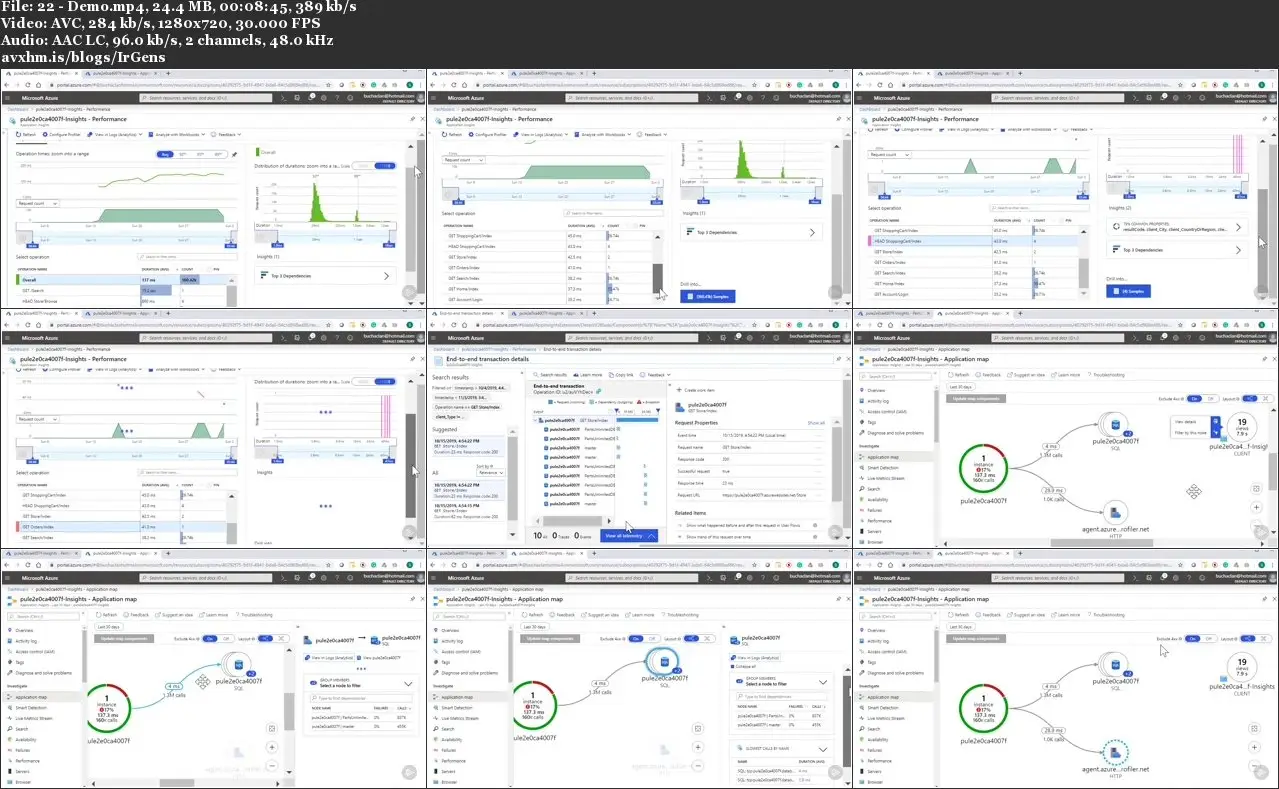Open View in Logs dropdown in the Overall-row frame

coord(116,134)
